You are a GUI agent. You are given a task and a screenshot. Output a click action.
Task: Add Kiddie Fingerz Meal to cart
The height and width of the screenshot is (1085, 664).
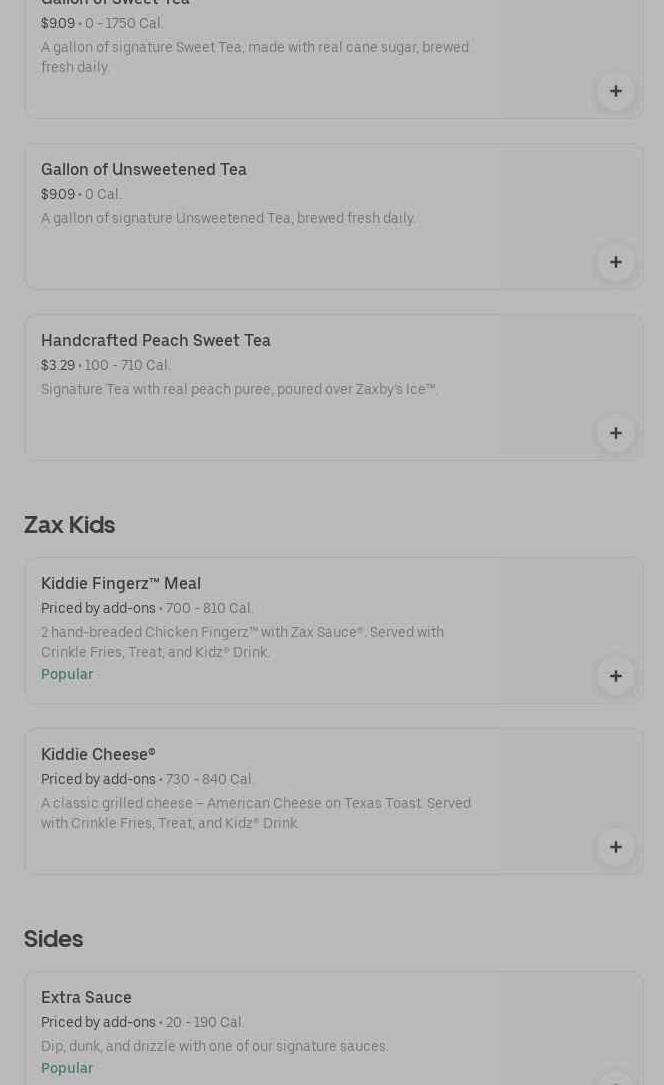(615, 676)
